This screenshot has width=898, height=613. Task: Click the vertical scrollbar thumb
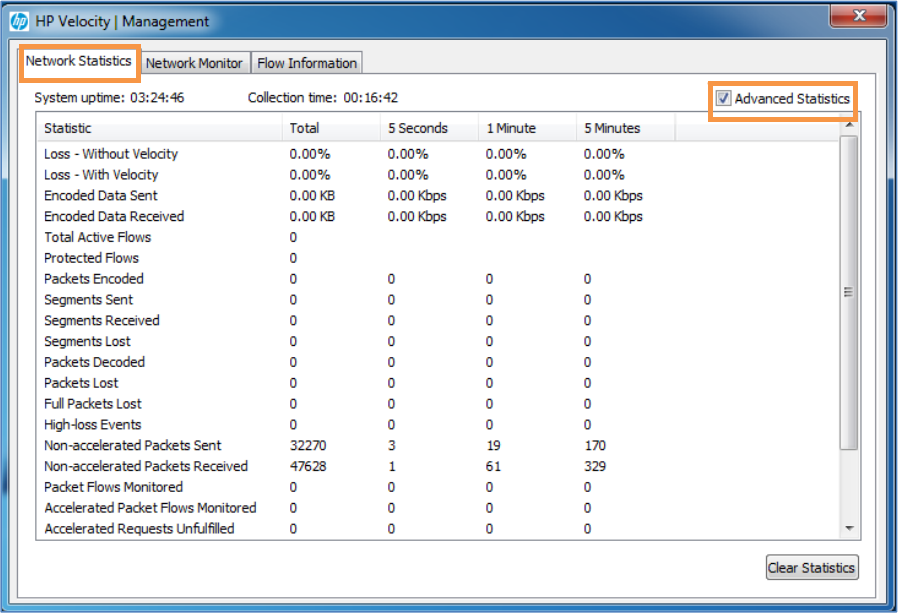(849, 292)
